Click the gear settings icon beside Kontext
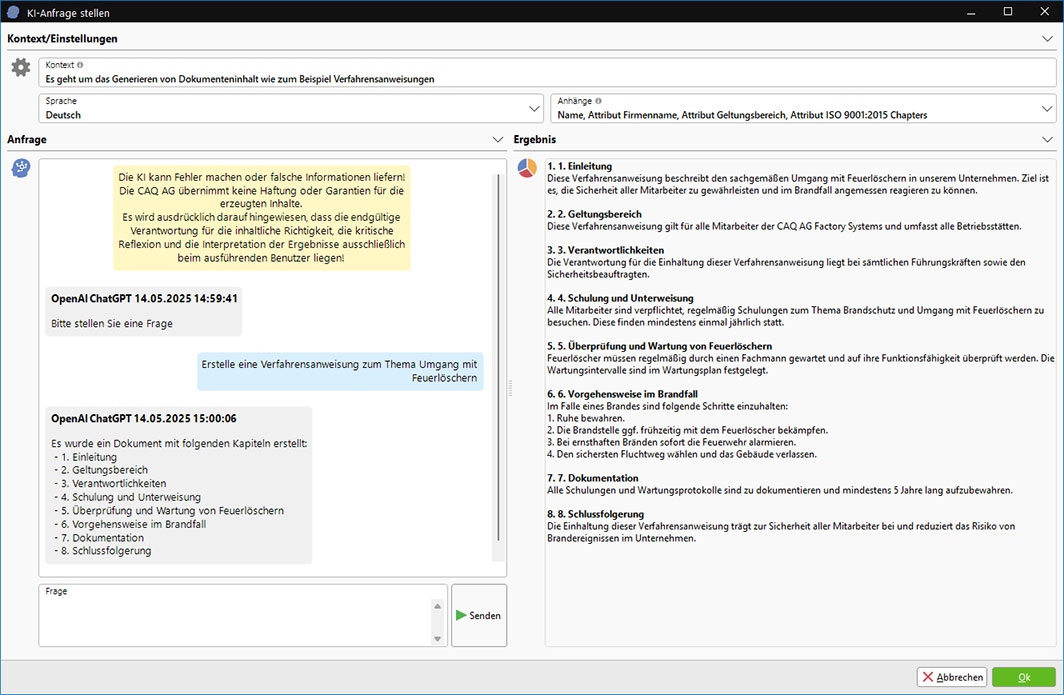1064x695 pixels. tap(20, 67)
